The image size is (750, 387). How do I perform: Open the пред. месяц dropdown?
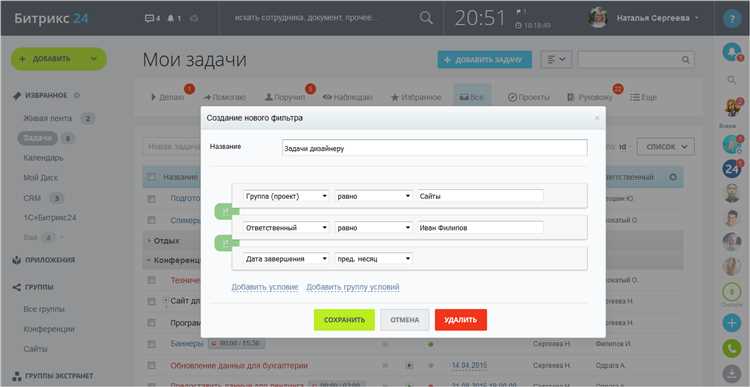coord(373,259)
